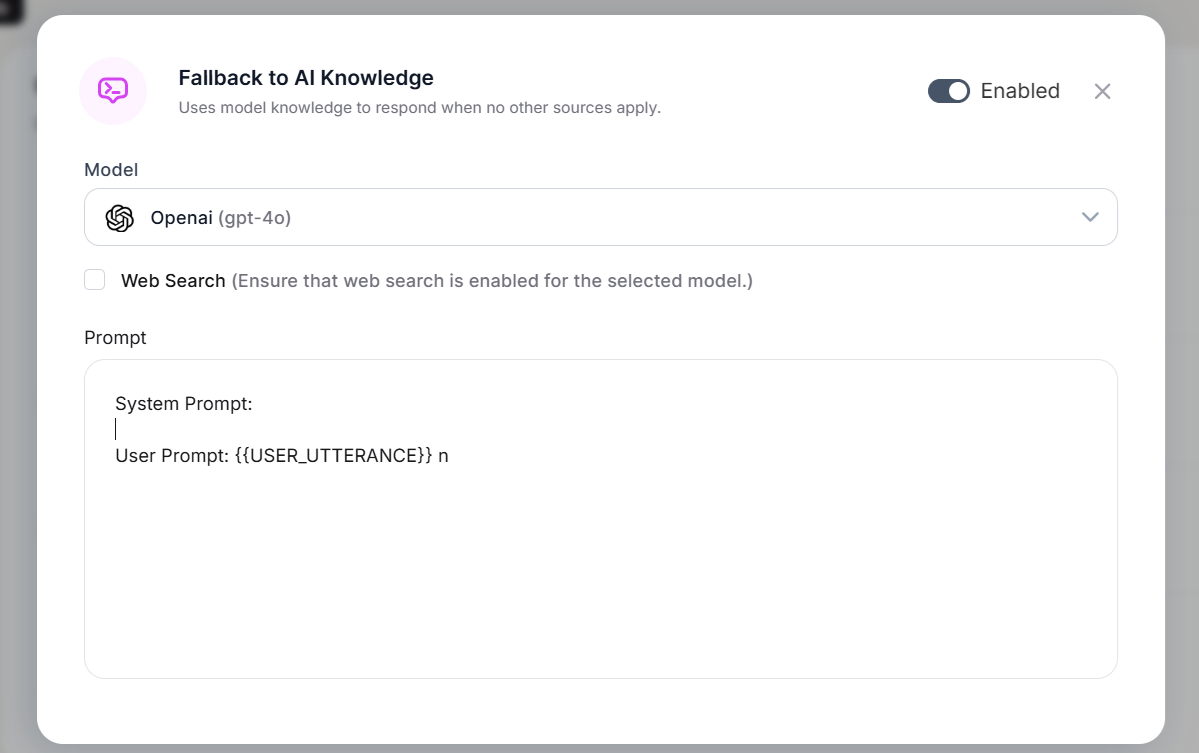This screenshot has height=753, width=1199.
Task: Click the Model field label
Action: click(110, 170)
